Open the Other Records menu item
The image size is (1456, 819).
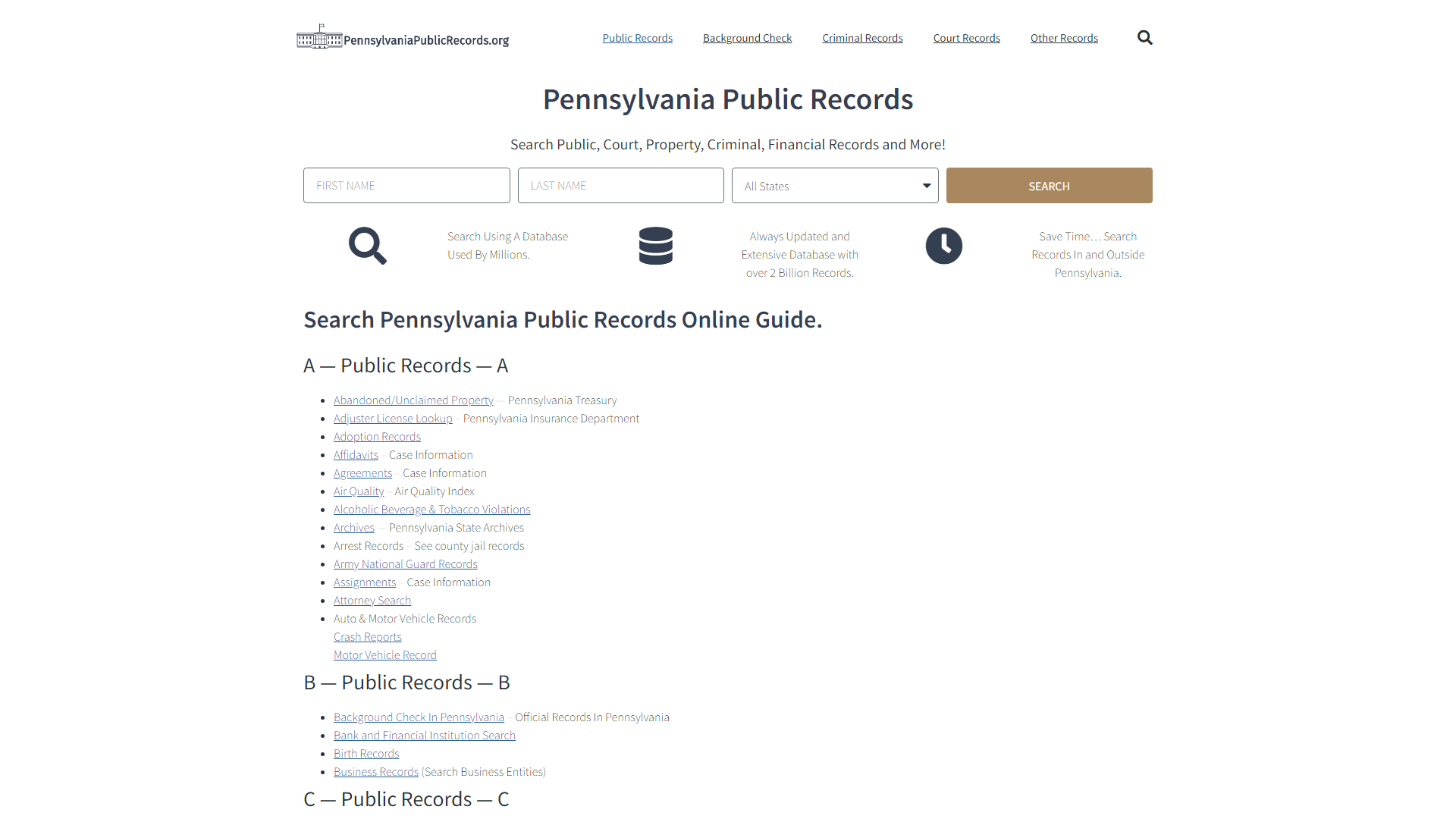1064,38
